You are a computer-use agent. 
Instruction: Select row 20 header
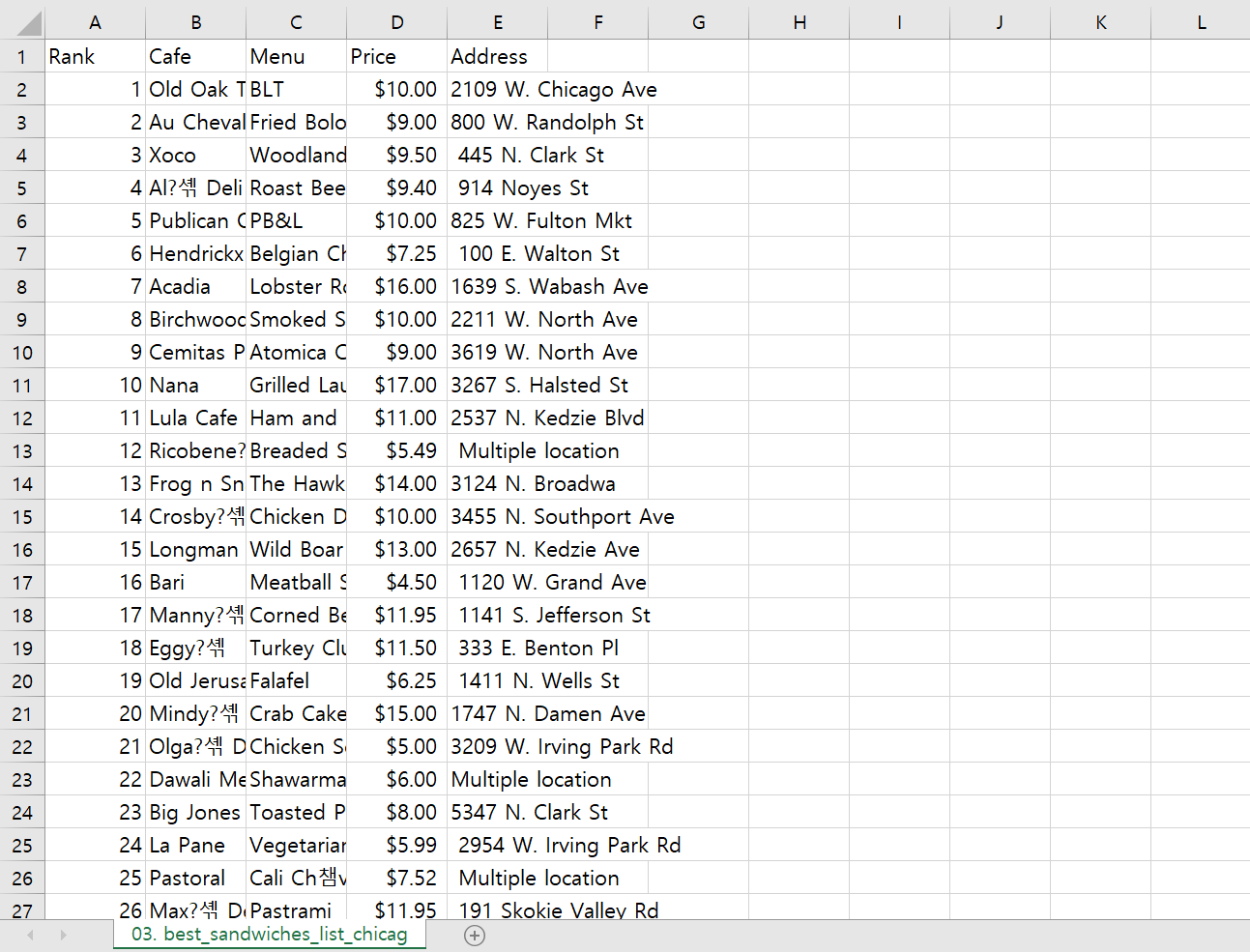click(x=22, y=680)
